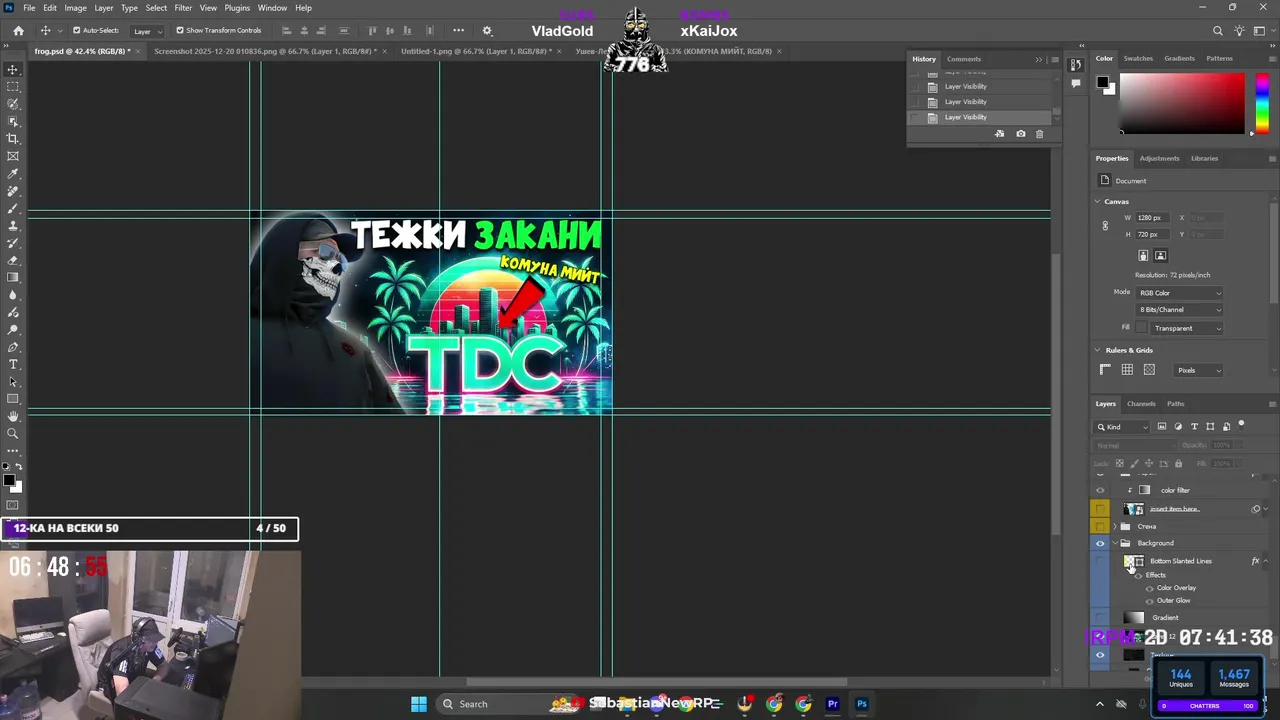1280x720 pixels.
Task: Toggle Color Overlay effect visibility
Action: [x=1149, y=588]
